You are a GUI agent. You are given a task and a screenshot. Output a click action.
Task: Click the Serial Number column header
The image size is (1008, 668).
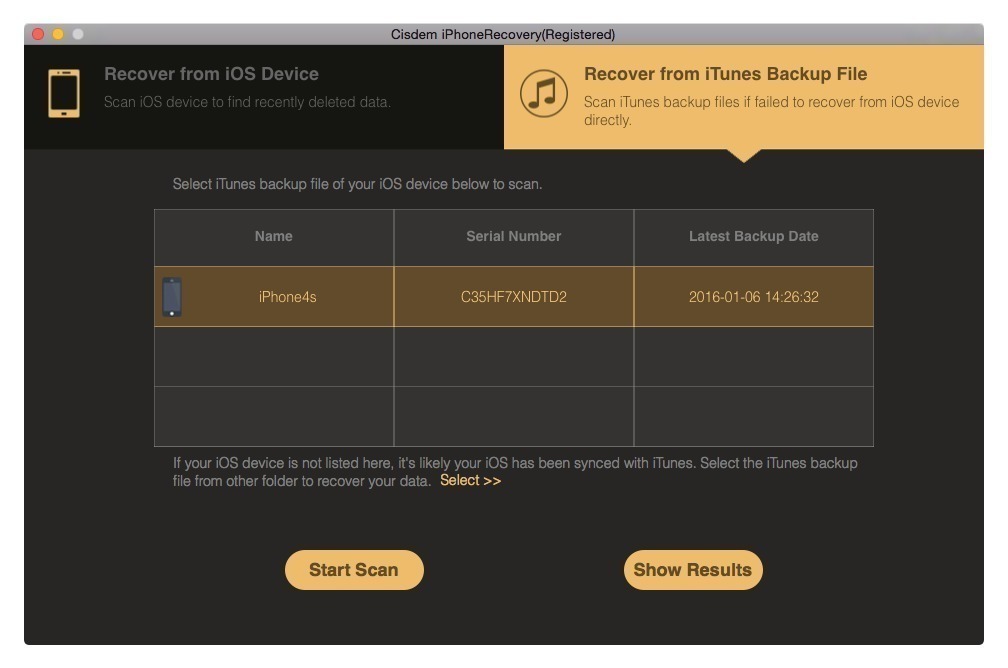pyautogui.click(x=514, y=237)
